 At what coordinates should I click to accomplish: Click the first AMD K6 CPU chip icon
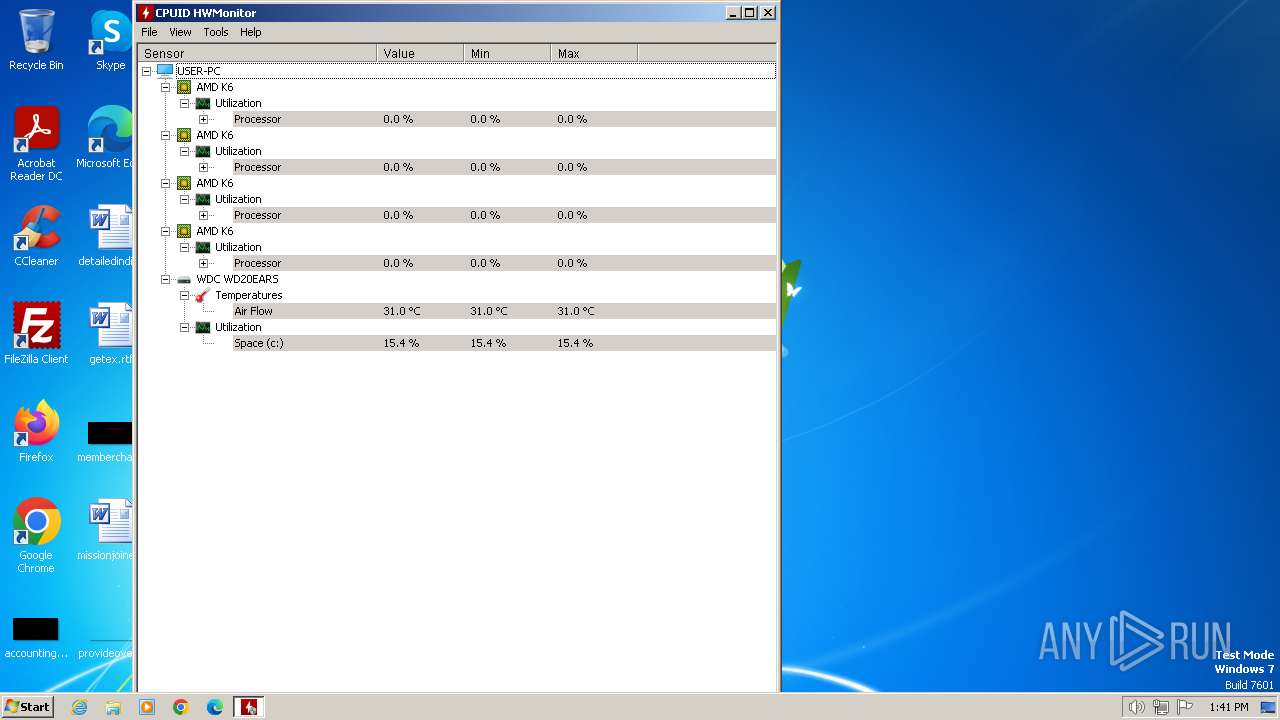tap(184, 87)
